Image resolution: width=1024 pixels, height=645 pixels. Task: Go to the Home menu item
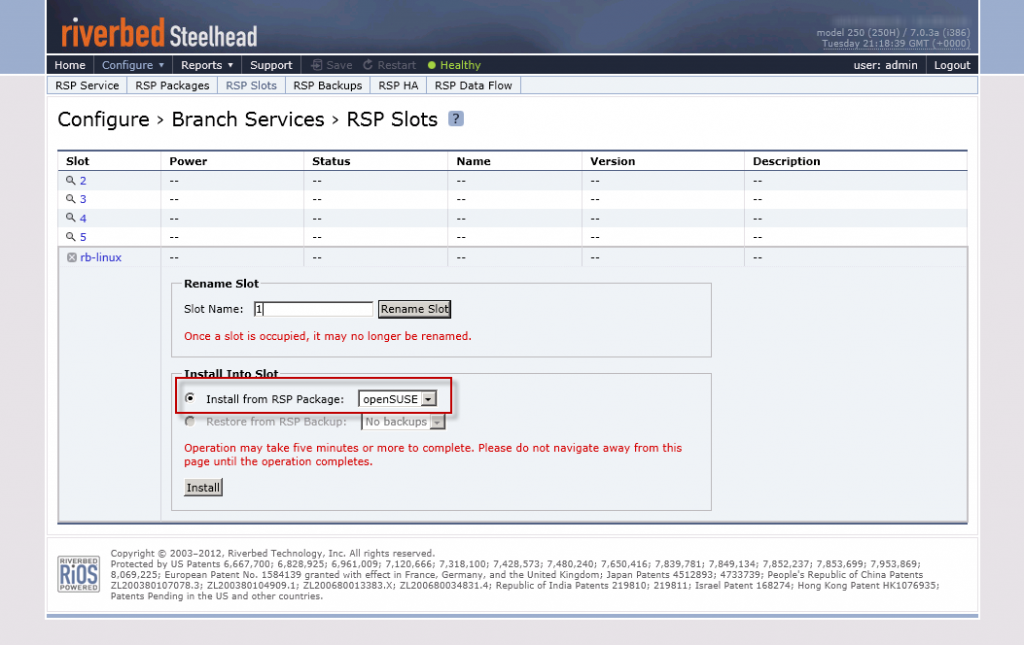tap(70, 65)
